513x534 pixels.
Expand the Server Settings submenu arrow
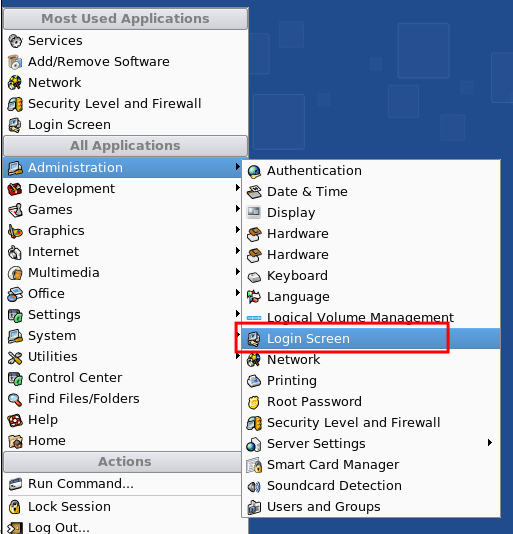(x=490, y=443)
